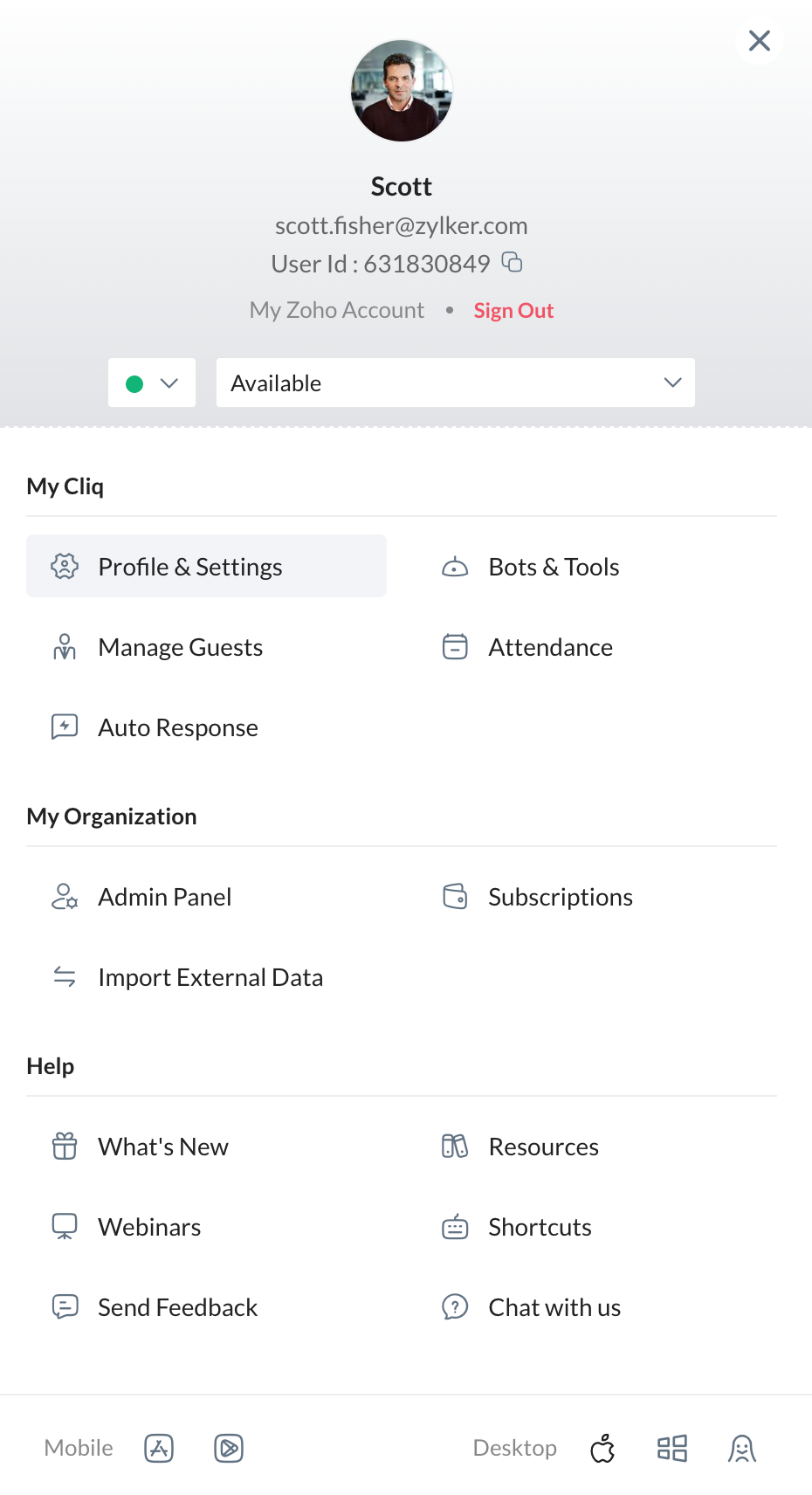Click the Webinars presentation screen icon
This screenshot has height=1495, width=812.
click(65, 1226)
